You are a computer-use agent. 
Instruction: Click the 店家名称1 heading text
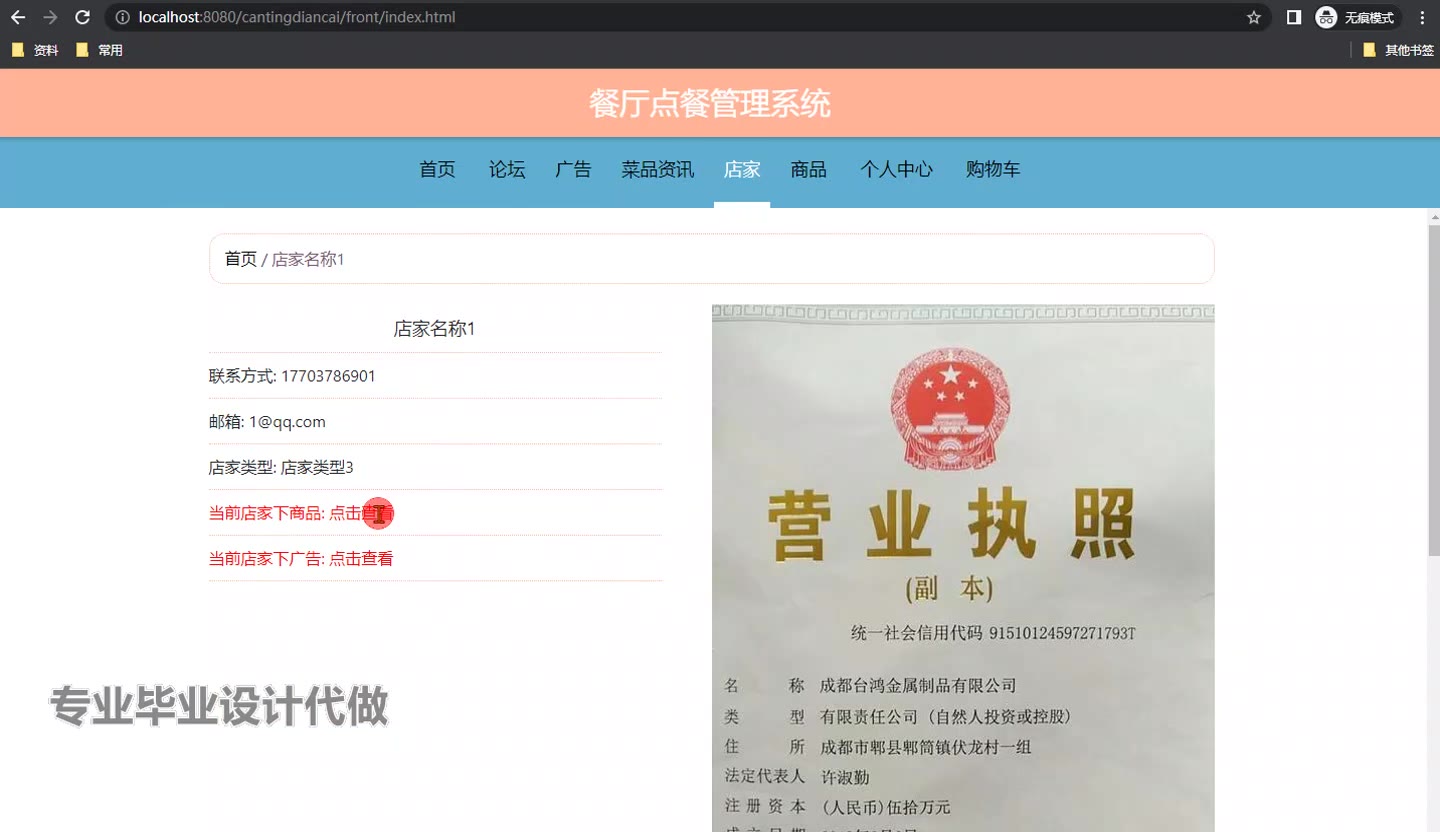[x=435, y=329]
